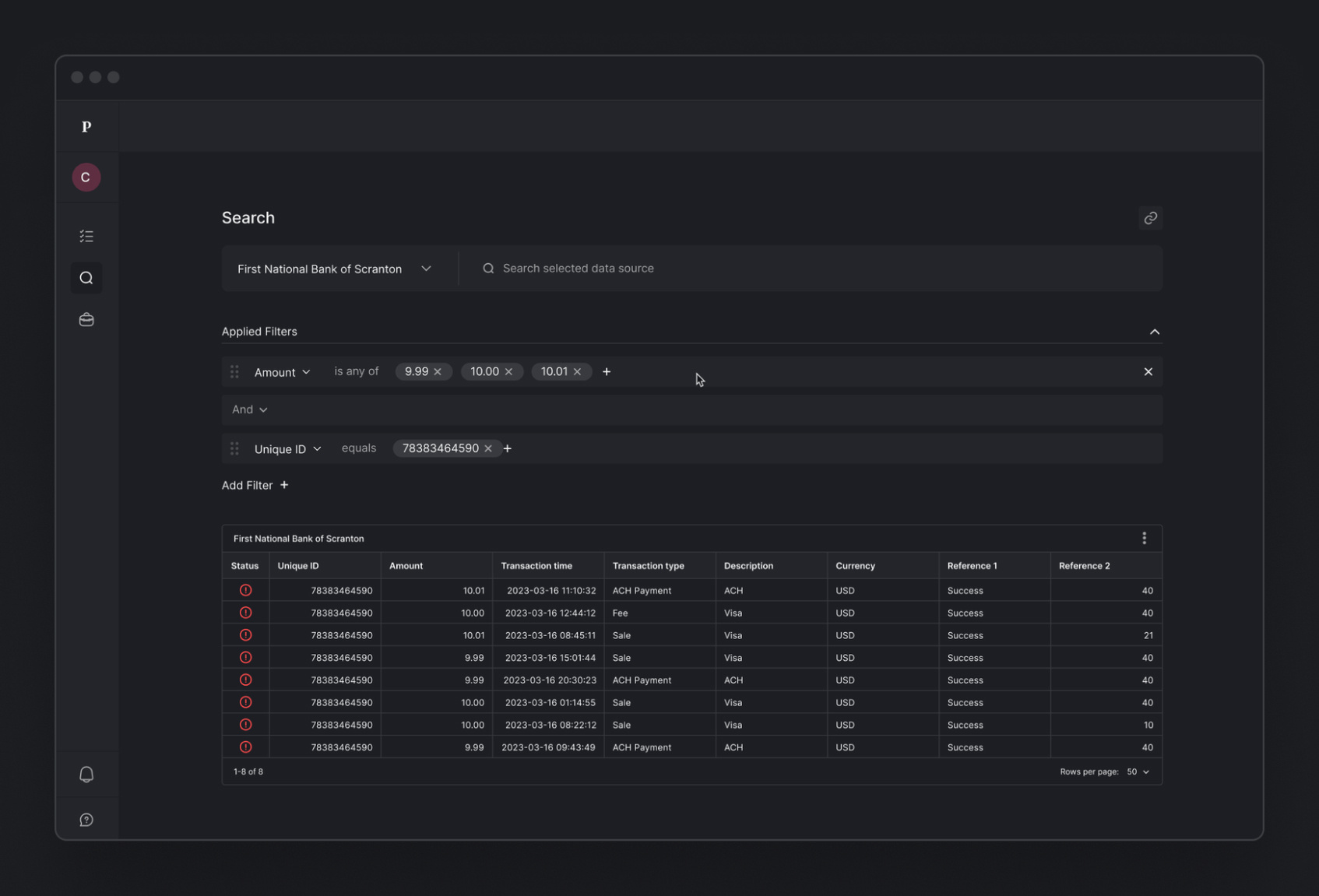Click Add Filter button

[x=255, y=485]
